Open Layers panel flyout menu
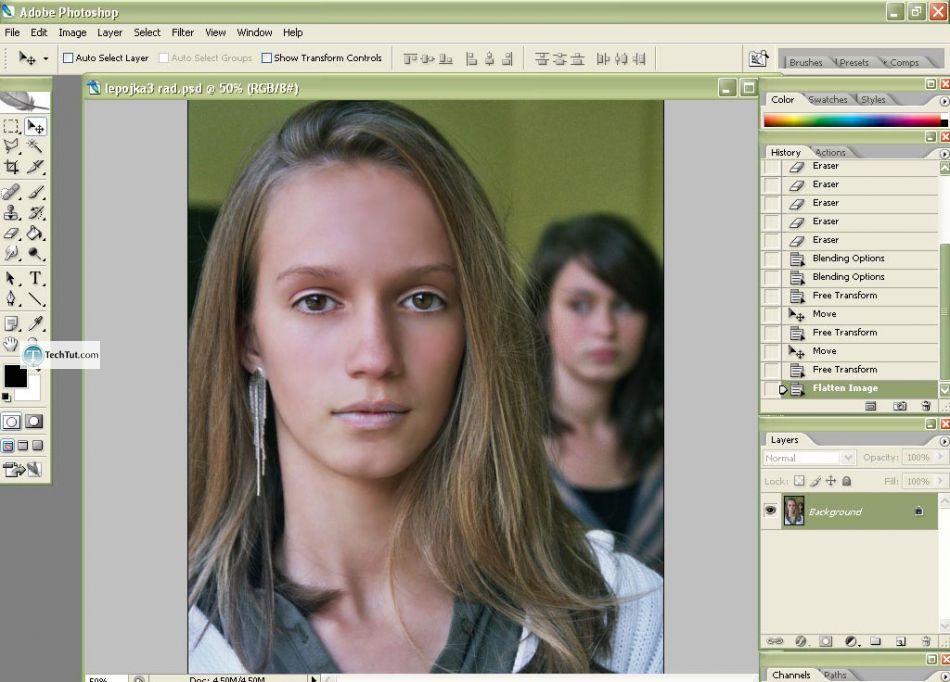Image resolution: width=950 pixels, height=682 pixels. point(944,442)
